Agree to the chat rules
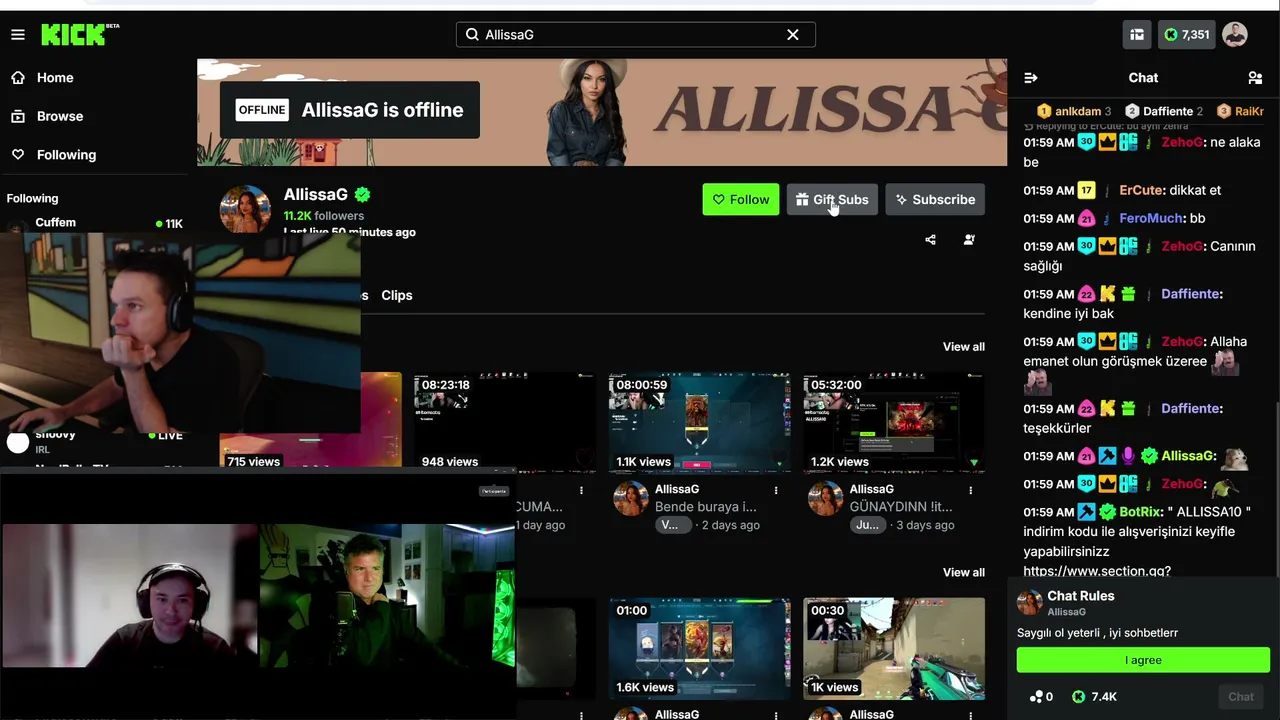1280x720 pixels. pos(1143,660)
